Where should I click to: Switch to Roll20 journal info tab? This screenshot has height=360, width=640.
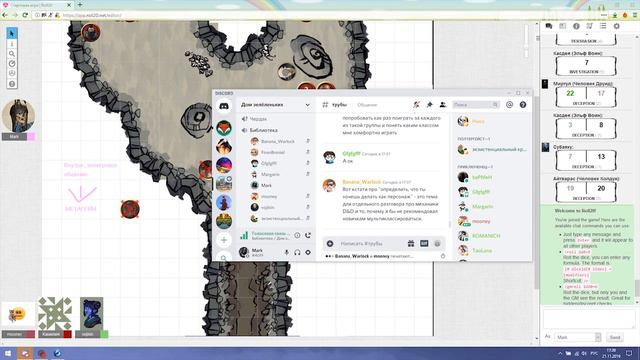(x=576, y=26)
